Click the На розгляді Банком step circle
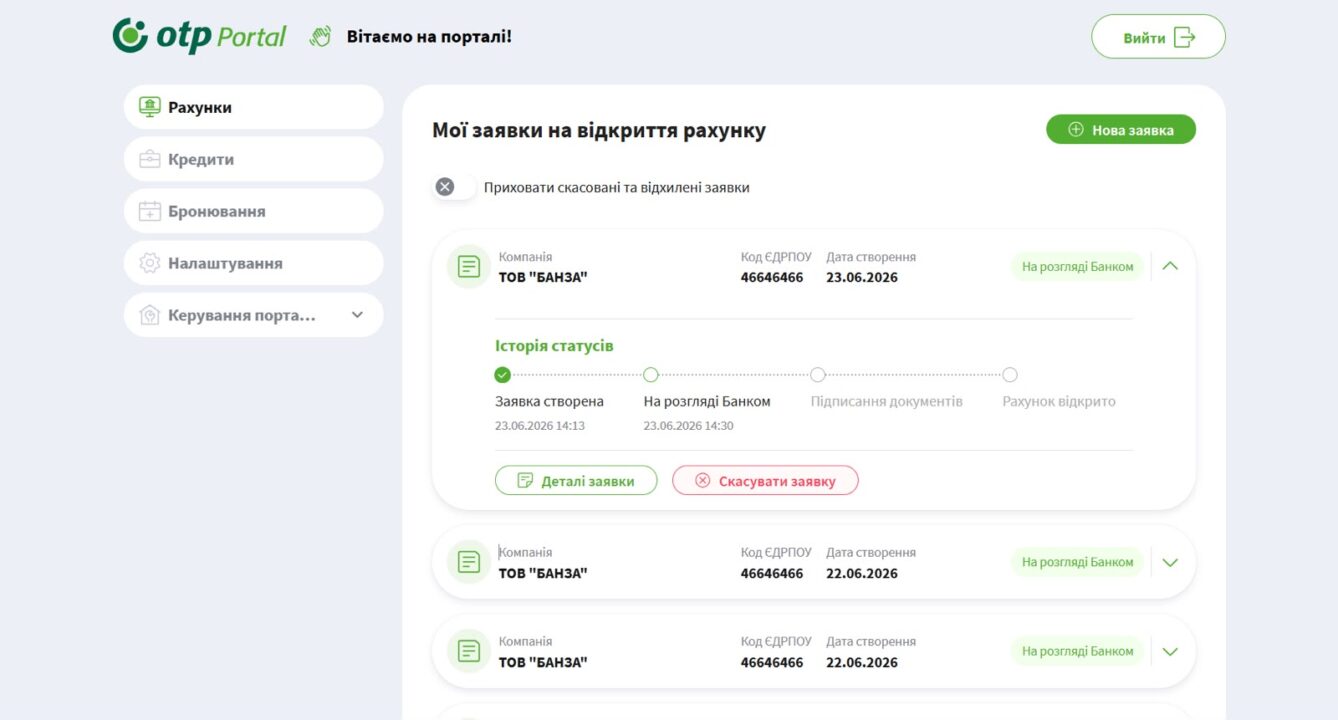Viewport: 1338px width, 720px height. (651, 375)
